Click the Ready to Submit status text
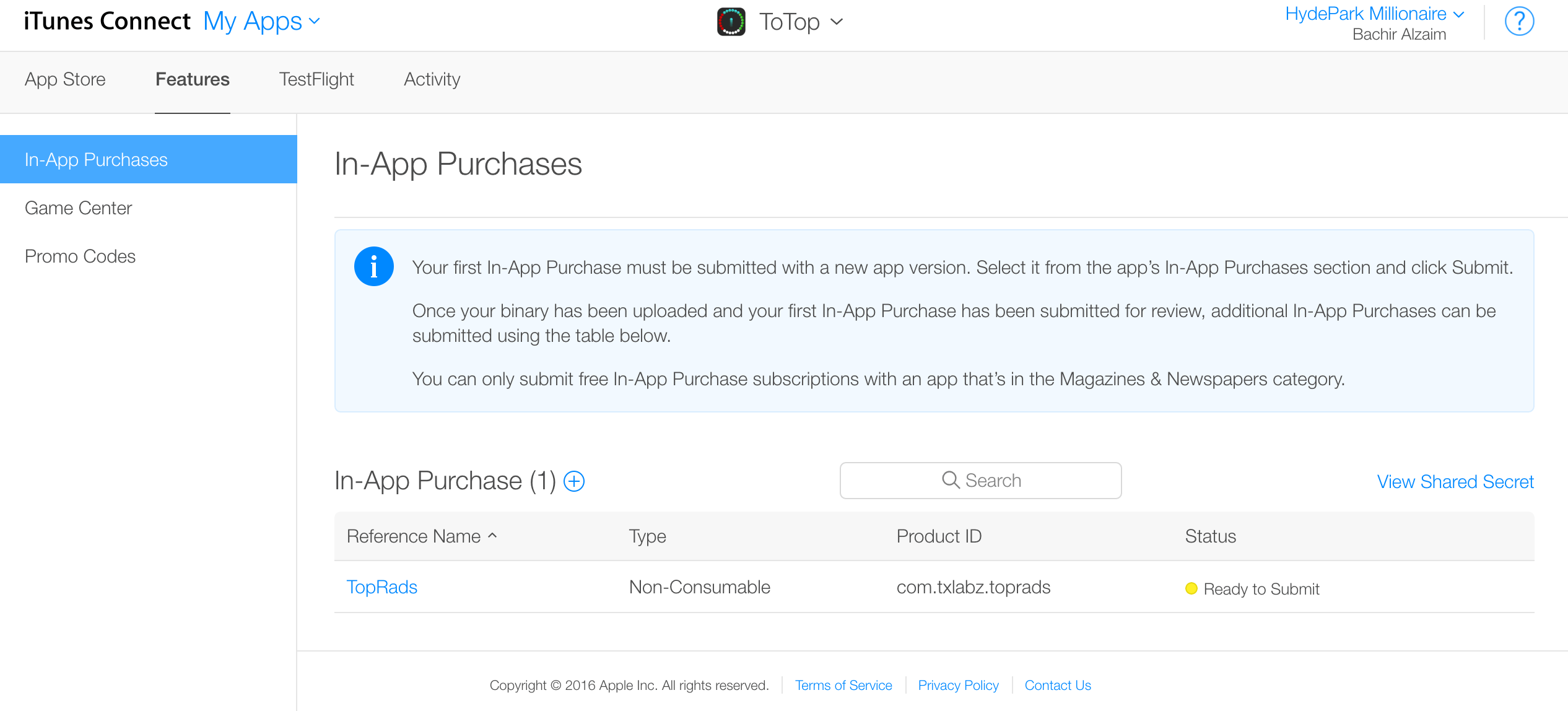Viewport: 1568px width, 711px height. pyautogui.click(x=1261, y=589)
